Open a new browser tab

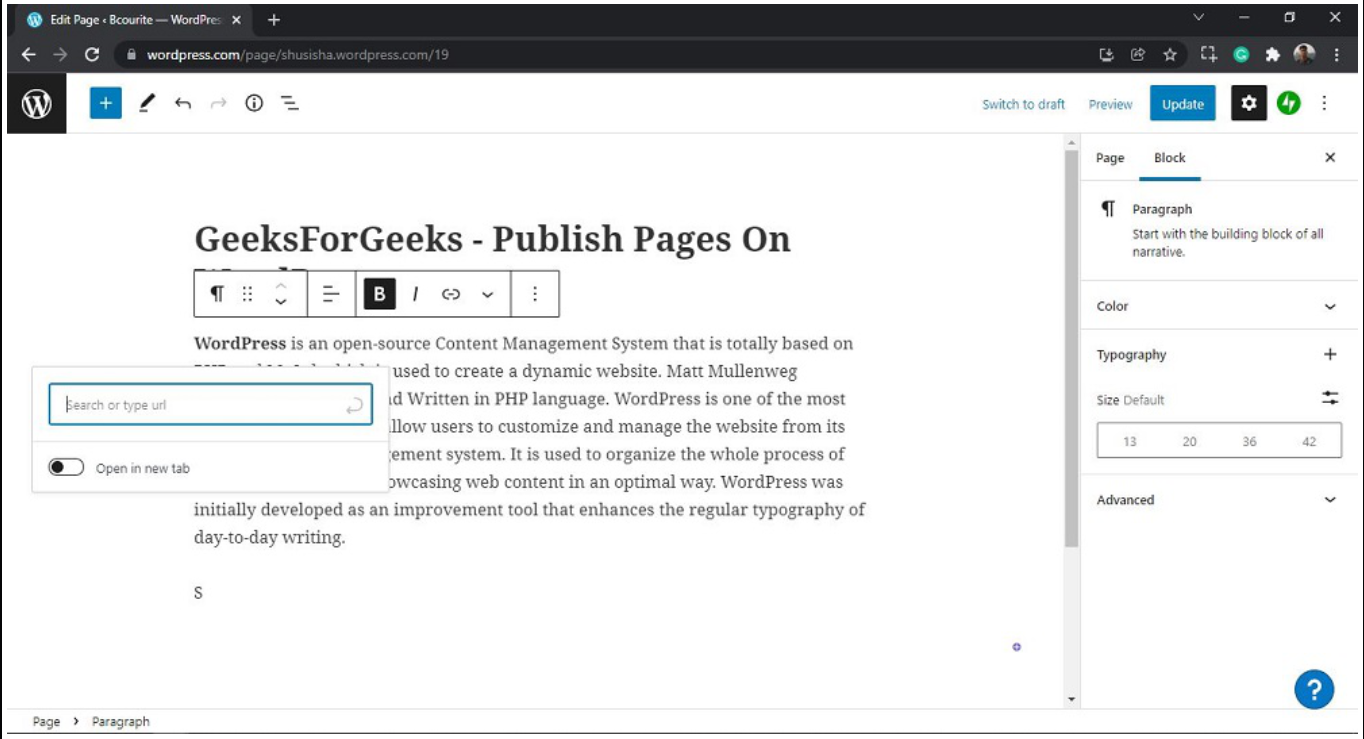coord(274,19)
